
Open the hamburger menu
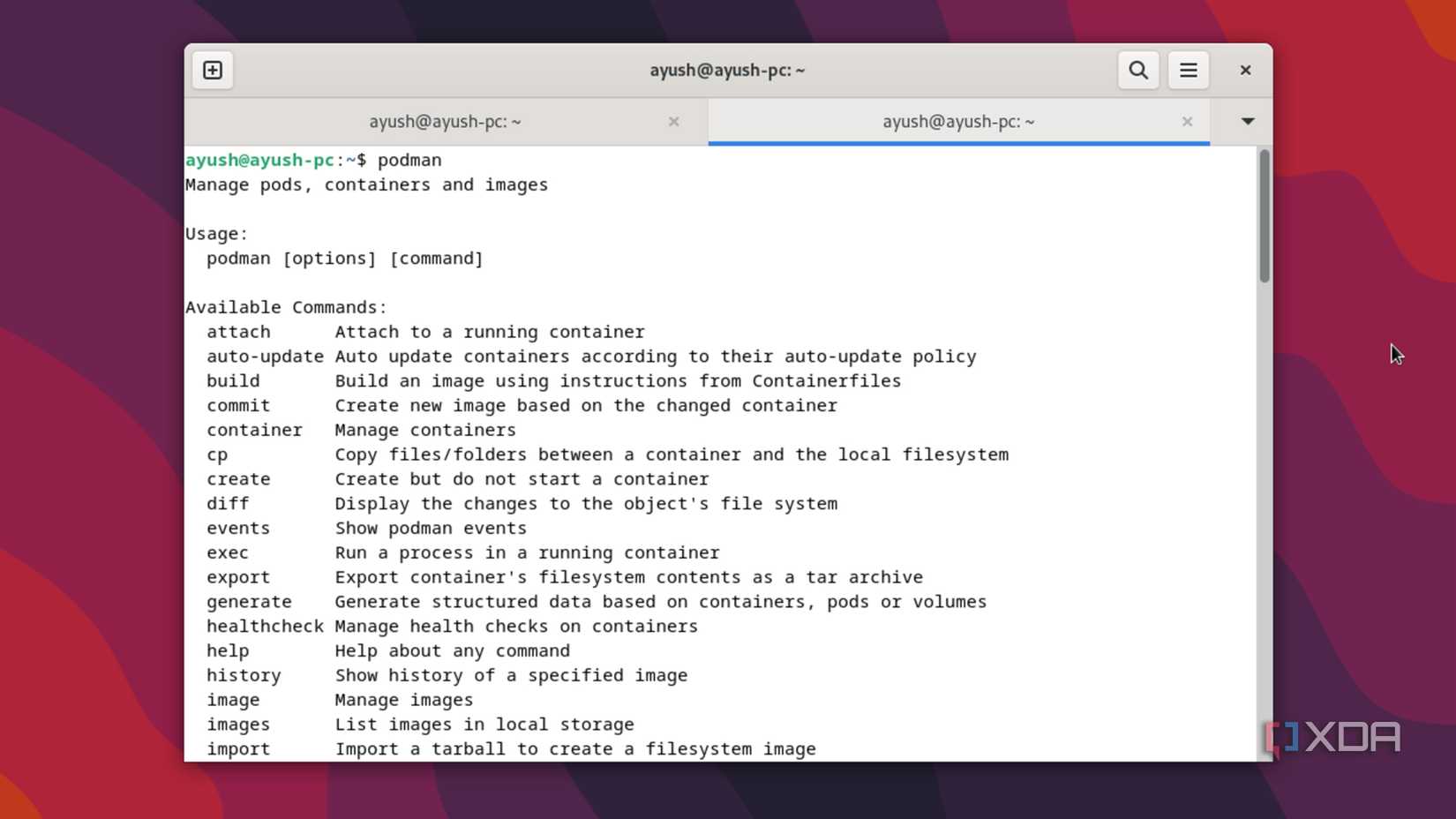(1188, 70)
